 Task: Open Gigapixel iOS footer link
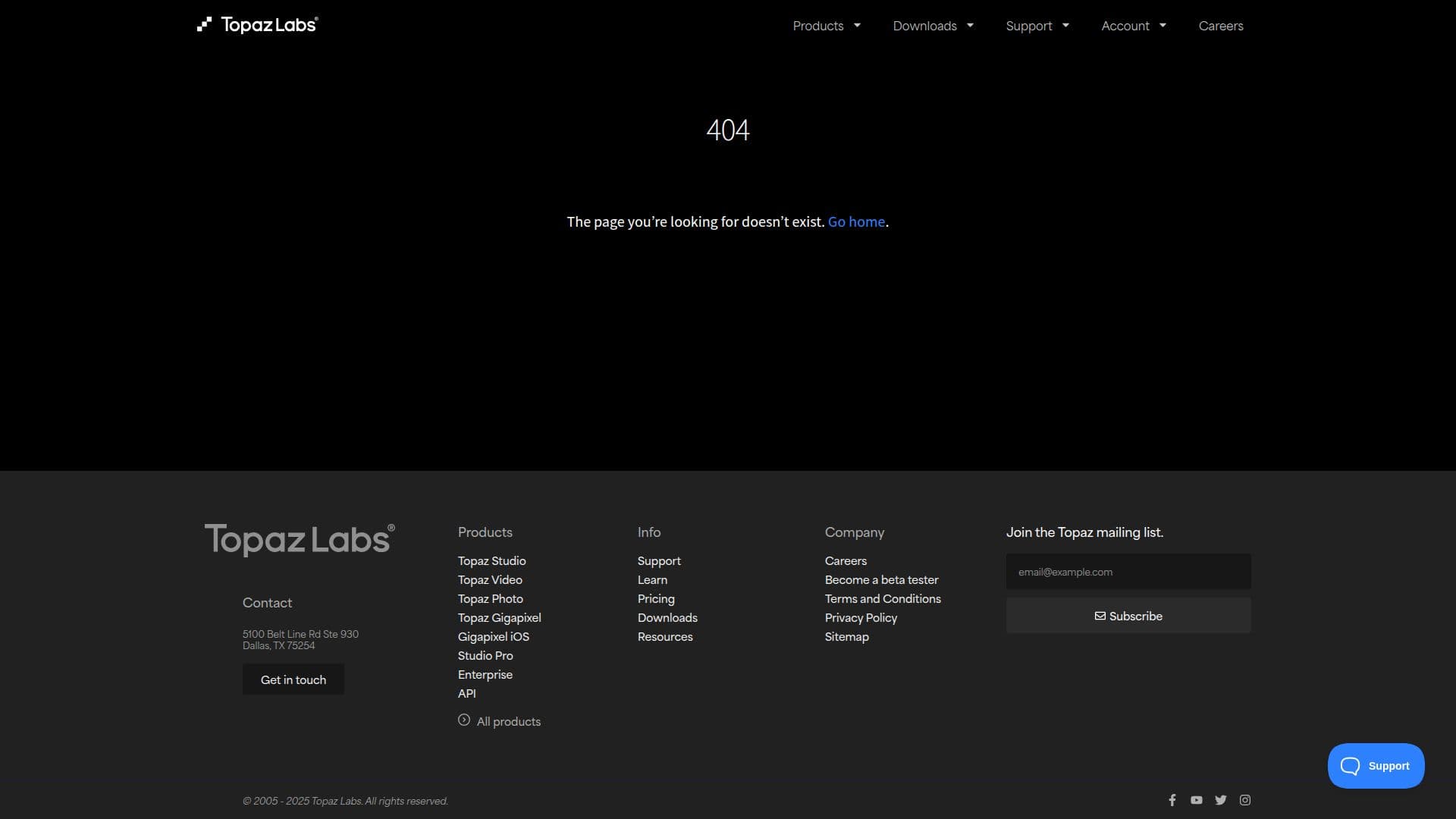493,636
